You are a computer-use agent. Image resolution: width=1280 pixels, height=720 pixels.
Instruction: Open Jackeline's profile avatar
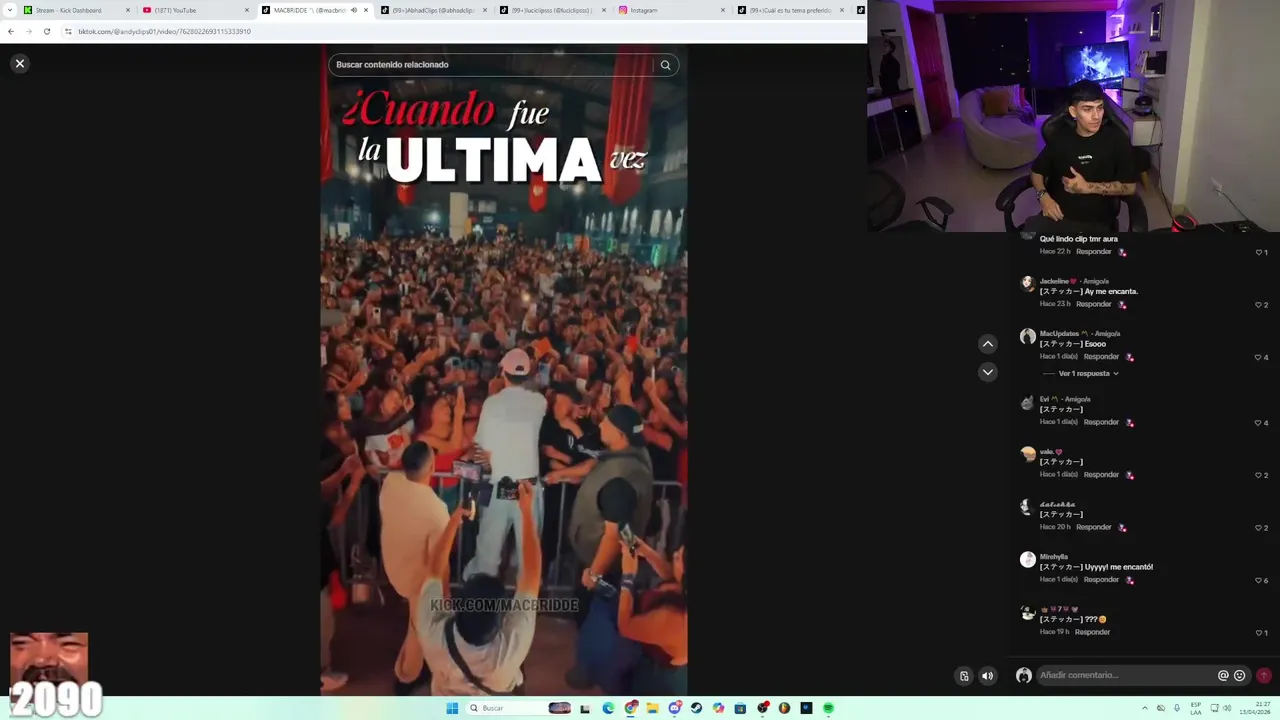coord(1027,284)
